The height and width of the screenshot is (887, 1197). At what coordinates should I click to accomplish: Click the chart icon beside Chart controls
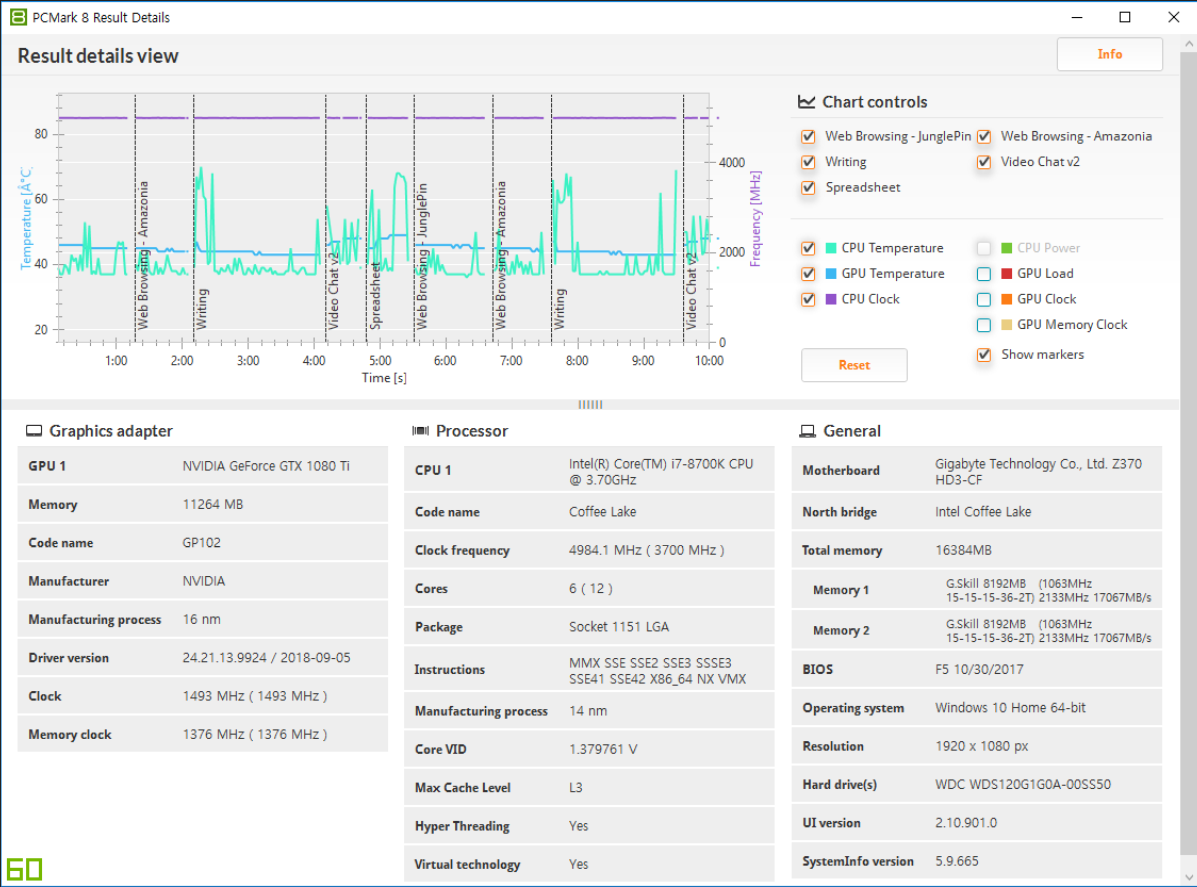click(x=806, y=102)
